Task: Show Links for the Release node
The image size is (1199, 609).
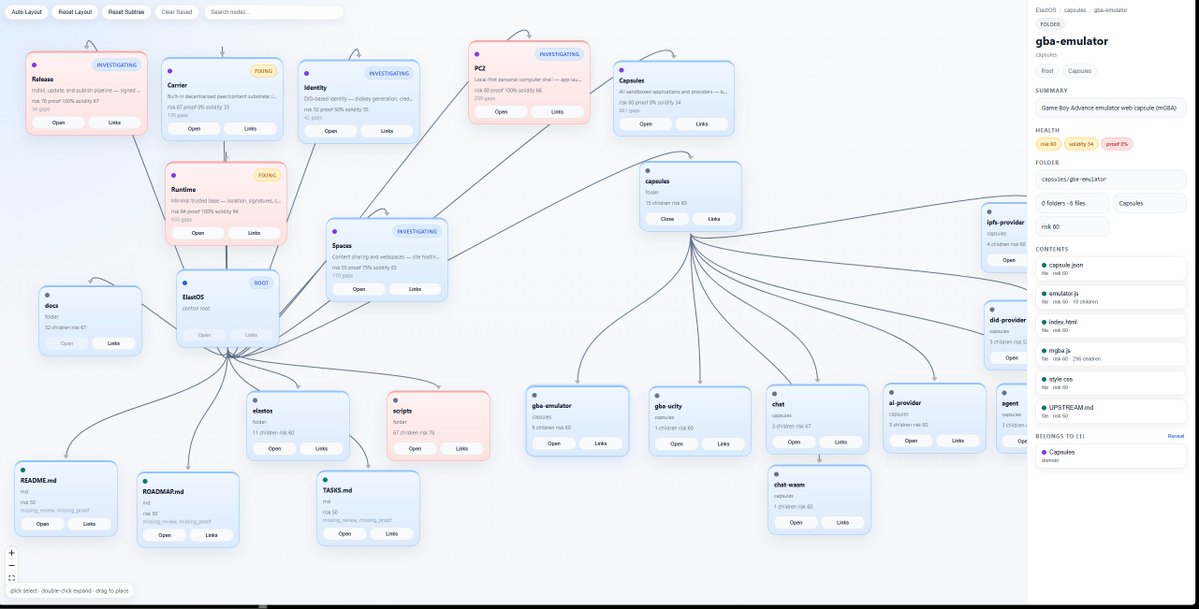Action: click(115, 122)
